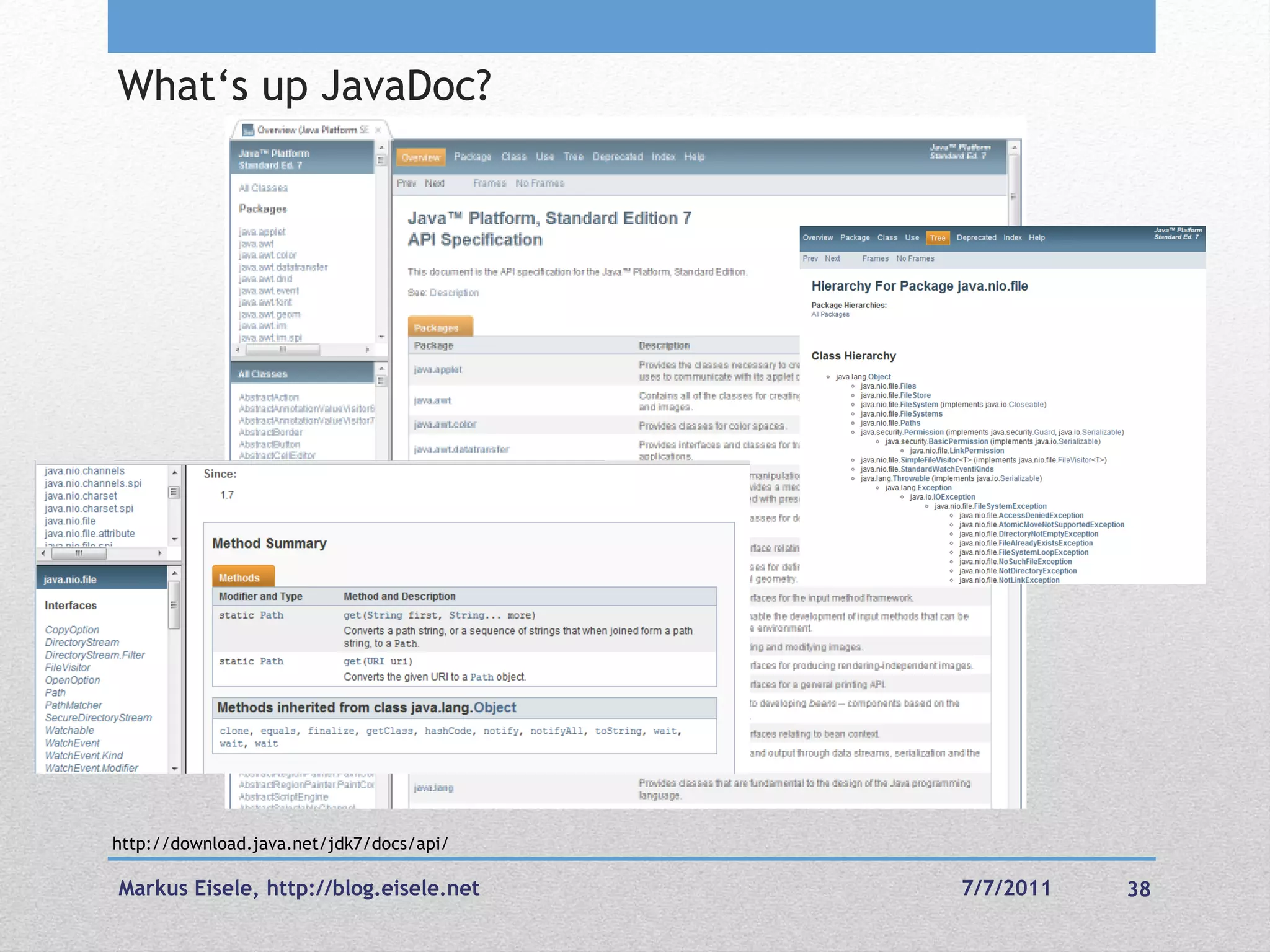Open the PathMatcher interface
1270x952 pixels.
(x=73, y=705)
